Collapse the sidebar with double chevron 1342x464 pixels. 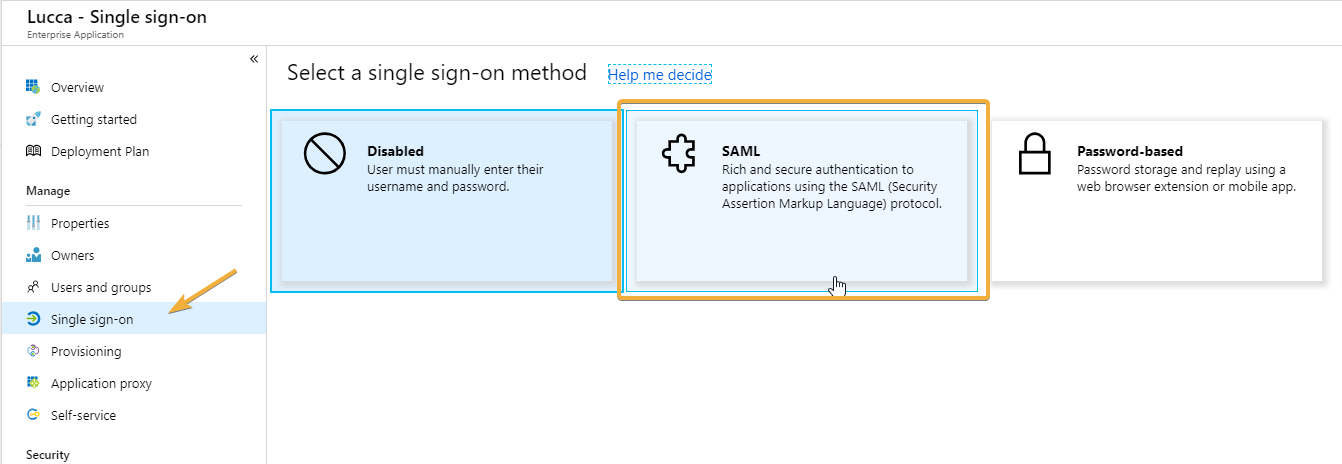[x=254, y=59]
